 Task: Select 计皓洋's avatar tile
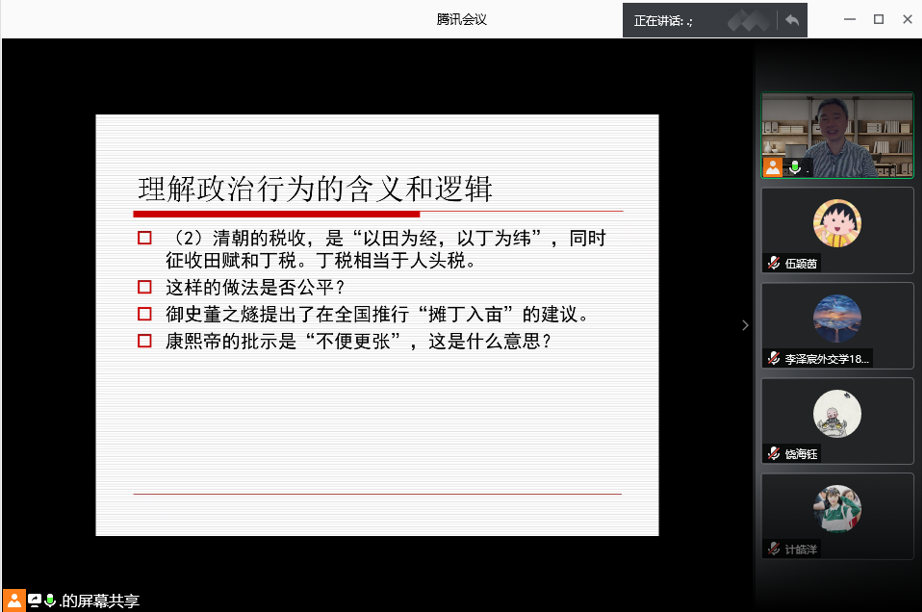(x=838, y=508)
